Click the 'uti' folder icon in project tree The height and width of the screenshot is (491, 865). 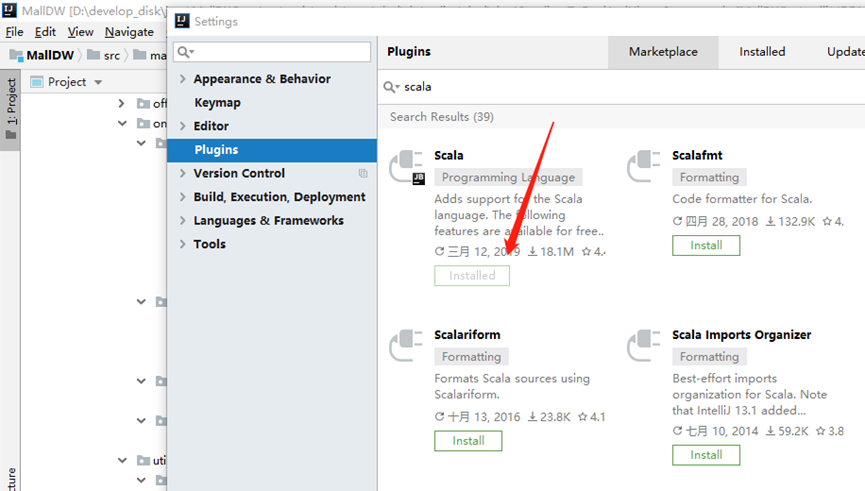click(143, 460)
